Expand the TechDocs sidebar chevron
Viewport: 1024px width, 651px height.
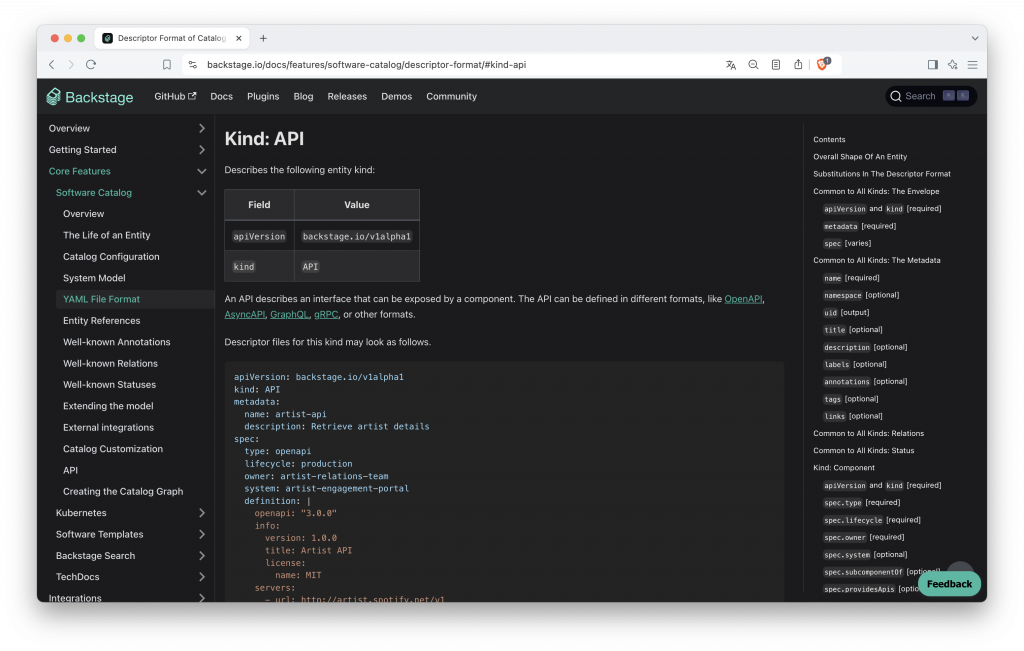pyautogui.click(x=202, y=577)
